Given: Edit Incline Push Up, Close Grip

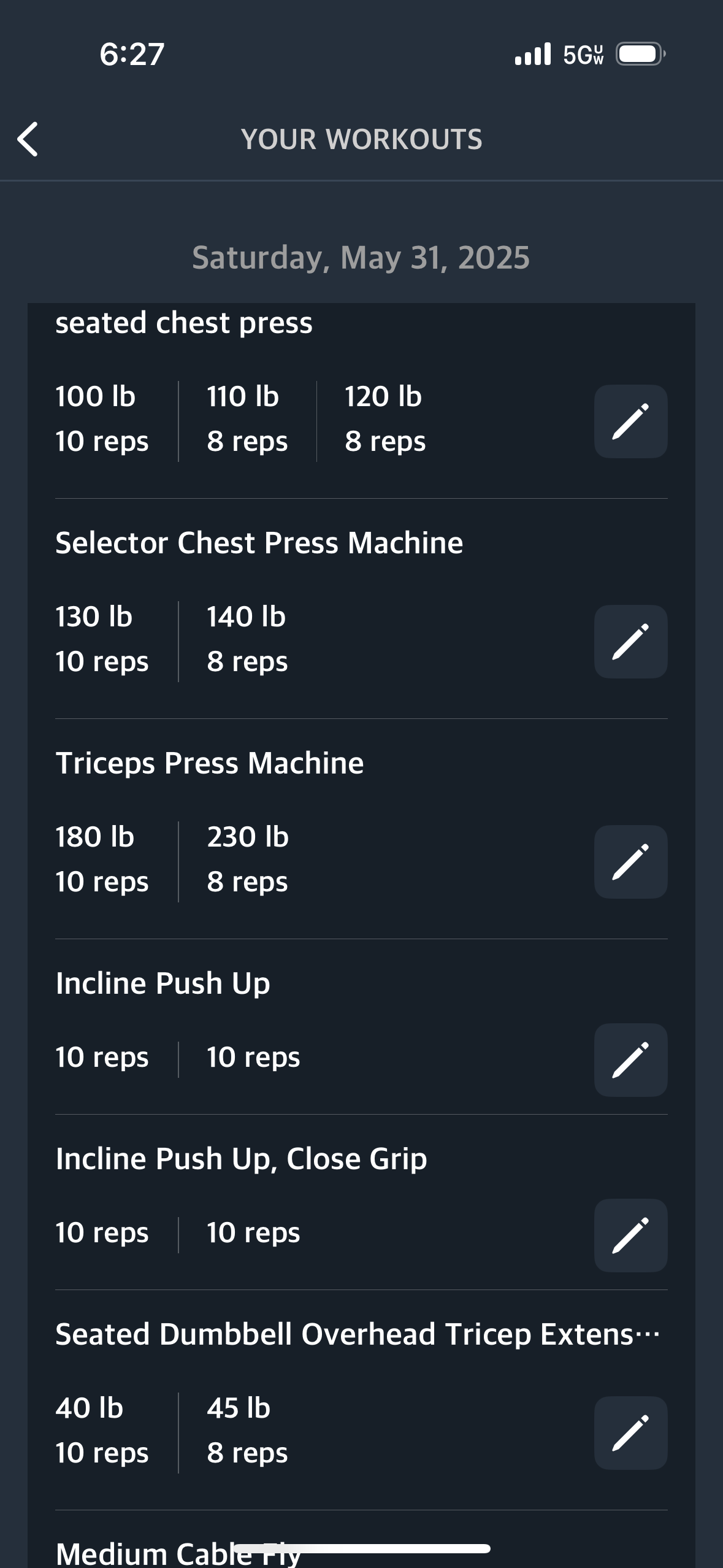Looking at the screenshot, I should point(630,1236).
